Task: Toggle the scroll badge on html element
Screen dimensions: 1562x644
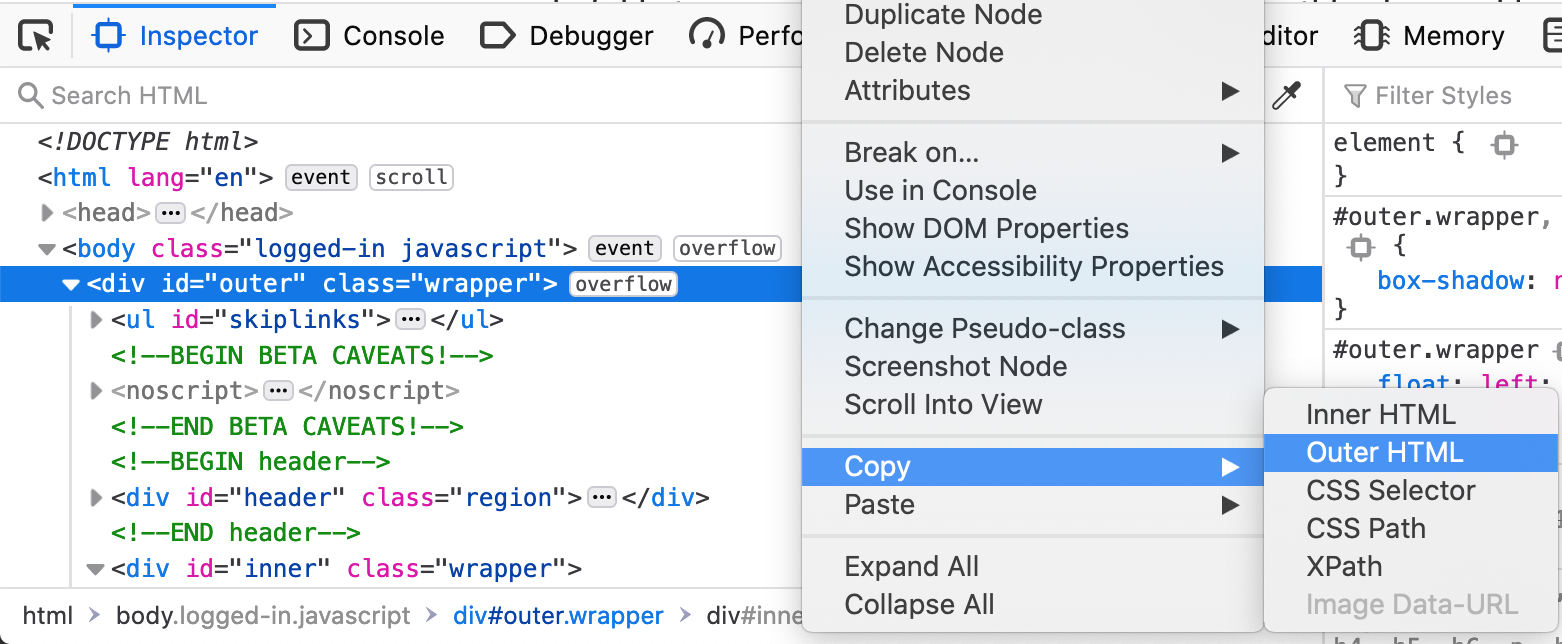Action: (411, 178)
